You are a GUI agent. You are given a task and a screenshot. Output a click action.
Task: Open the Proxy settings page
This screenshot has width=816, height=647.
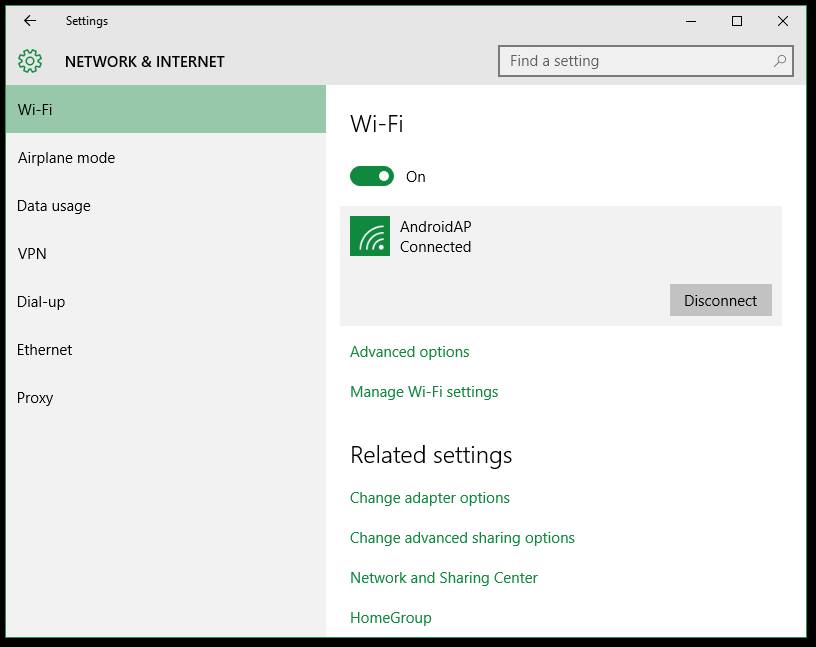click(35, 398)
